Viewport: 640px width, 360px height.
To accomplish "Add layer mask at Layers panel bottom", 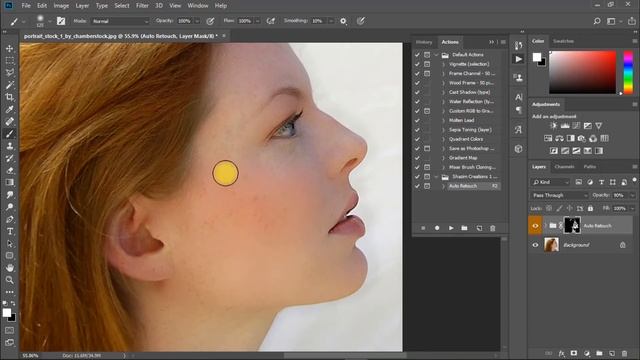I will coord(574,353).
